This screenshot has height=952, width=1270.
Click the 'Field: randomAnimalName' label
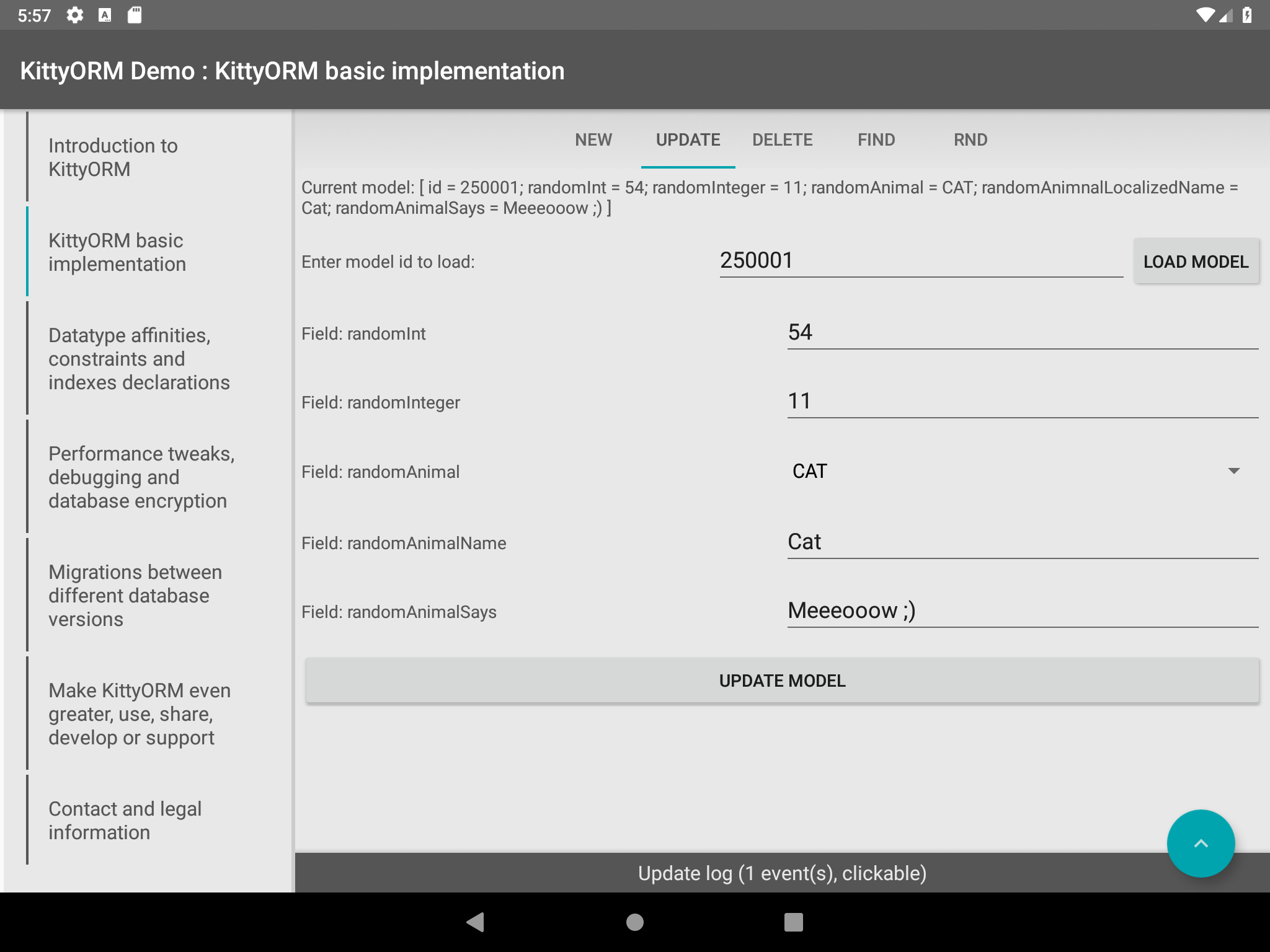pos(404,543)
